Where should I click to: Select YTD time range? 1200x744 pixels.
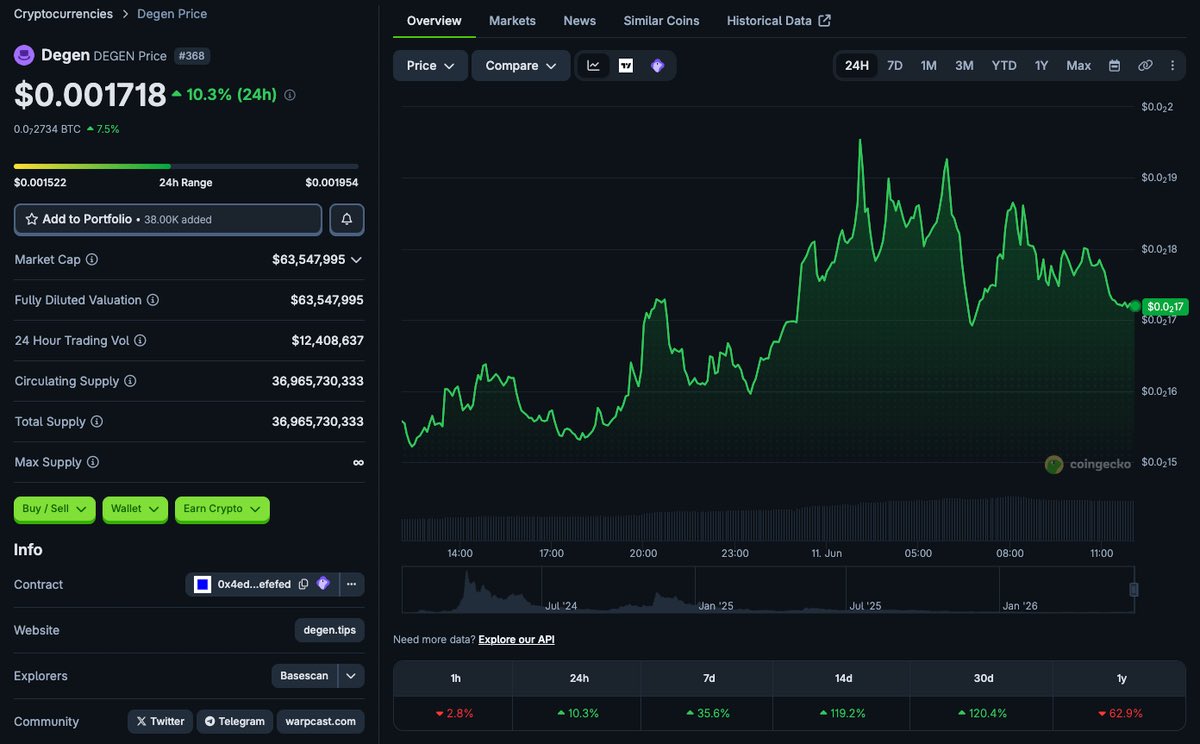click(x=1004, y=66)
